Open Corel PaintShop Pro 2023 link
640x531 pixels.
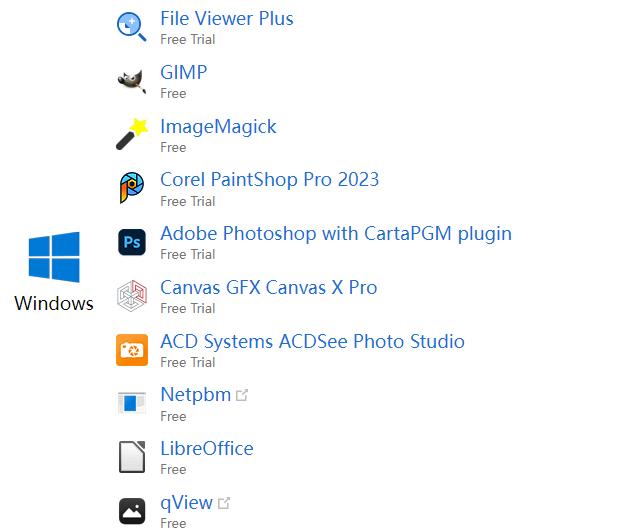[x=269, y=180]
